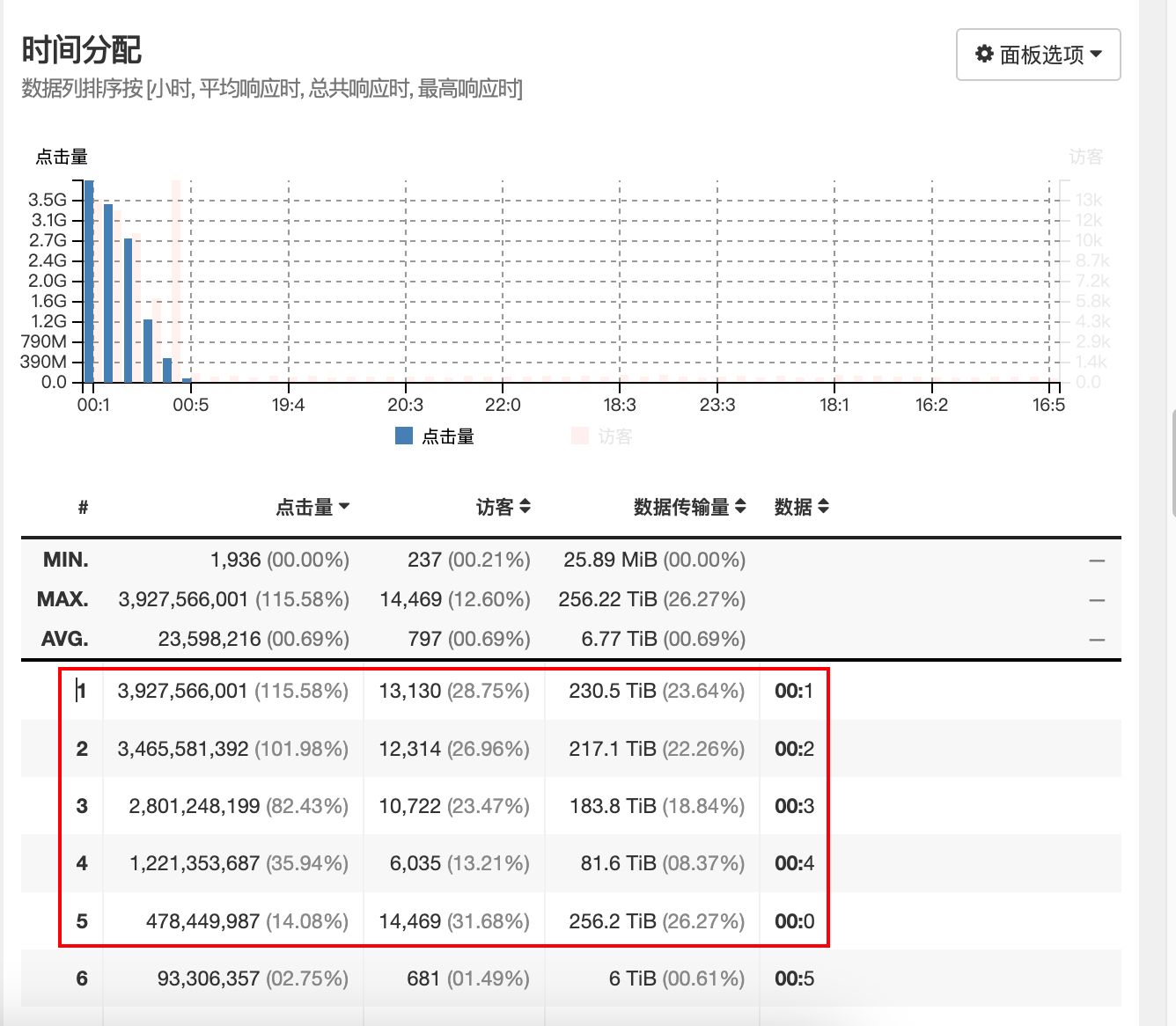Click the 时间分配 panel title
1176x1026 pixels.
point(81,50)
